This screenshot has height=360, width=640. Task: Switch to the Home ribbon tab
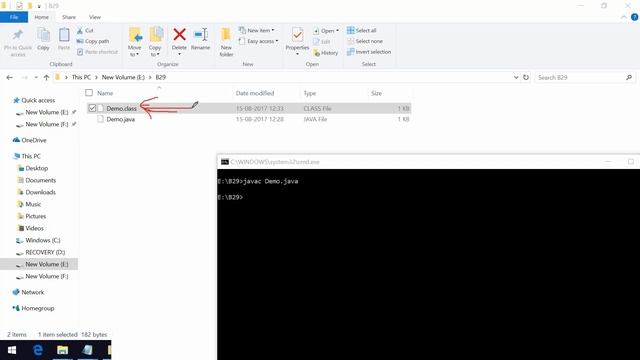click(x=41, y=17)
